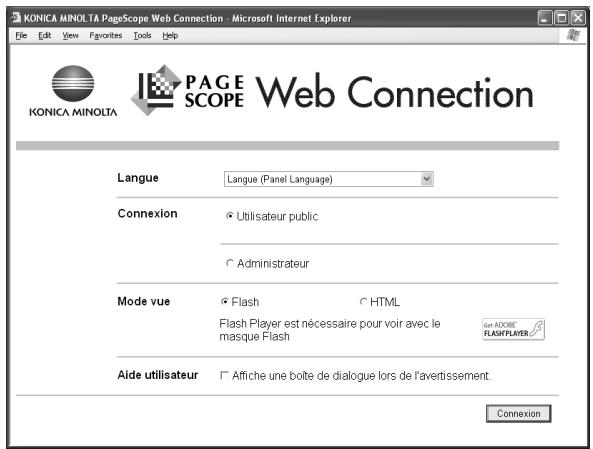Image resolution: width=593 pixels, height=449 pixels.
Task: Maximize the Internet Explorer window
Action: [x=561, y=18]
